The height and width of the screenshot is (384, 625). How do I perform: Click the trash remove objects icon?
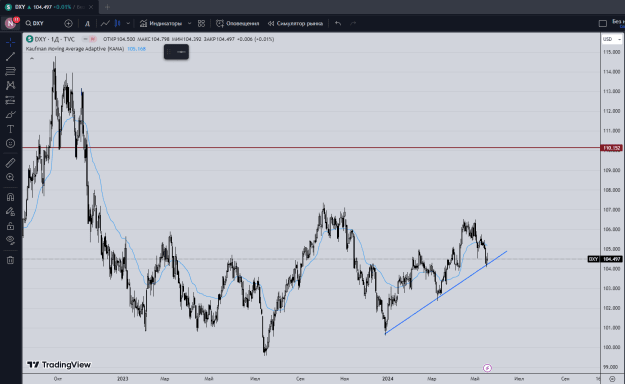tap(10, 260)
